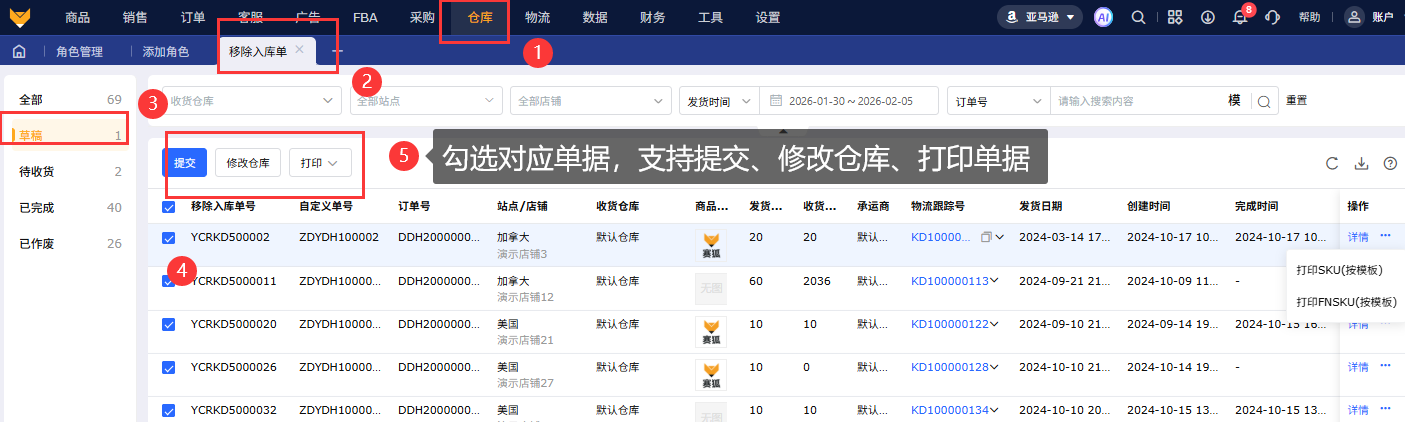
Task: Uncheck the checkbox for row YCRKD500002
Action: click(x=168, y=238)
